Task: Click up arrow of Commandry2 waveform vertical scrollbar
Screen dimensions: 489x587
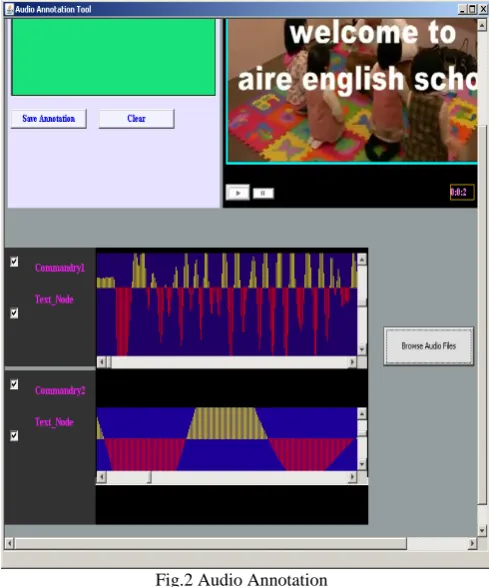Action: coord(362,414)
